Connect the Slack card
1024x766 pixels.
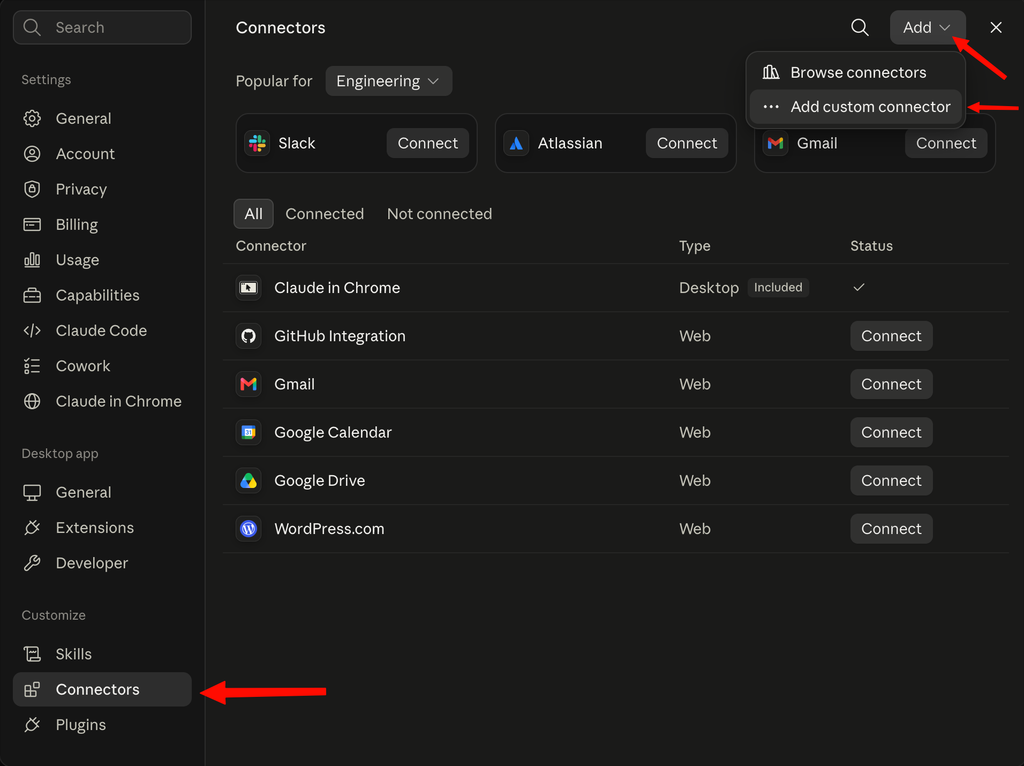(x=428, y=143)
